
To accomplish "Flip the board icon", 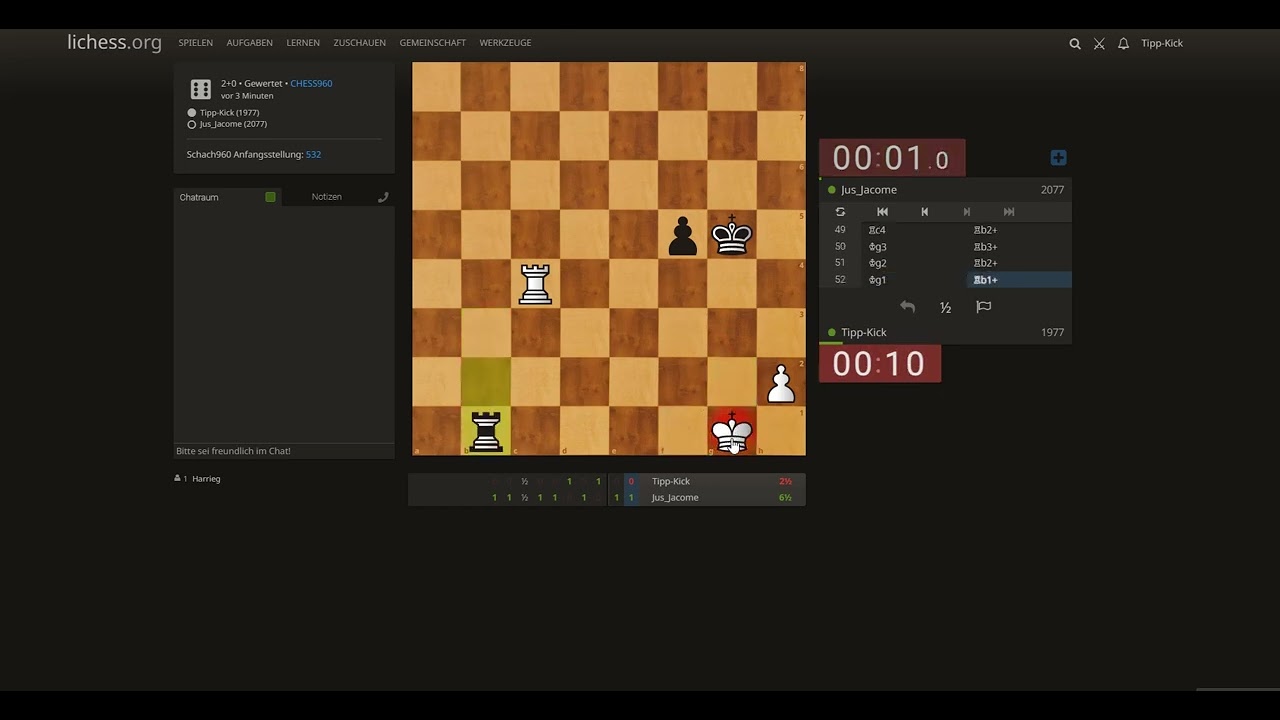I will [x=840, y=212].
